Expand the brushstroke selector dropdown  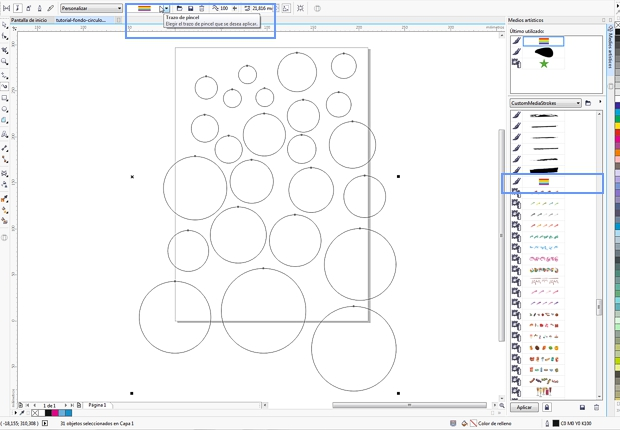pos(166,8)
